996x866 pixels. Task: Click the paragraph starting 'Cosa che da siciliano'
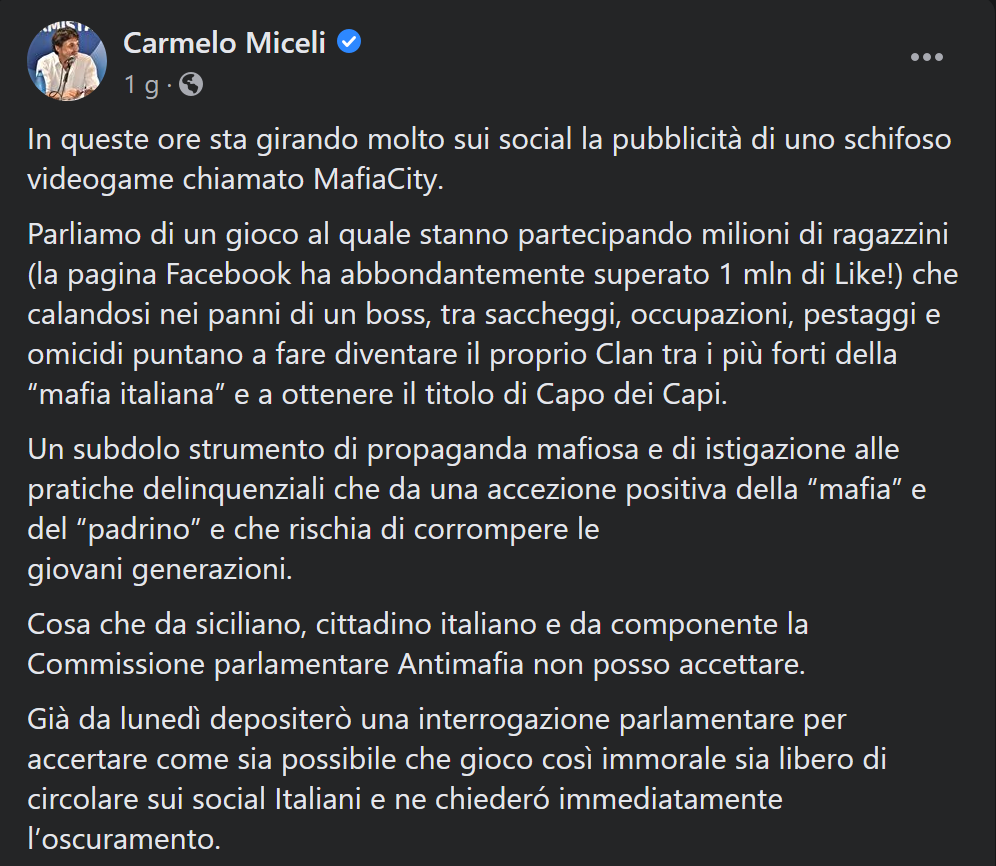pos(417,644)
